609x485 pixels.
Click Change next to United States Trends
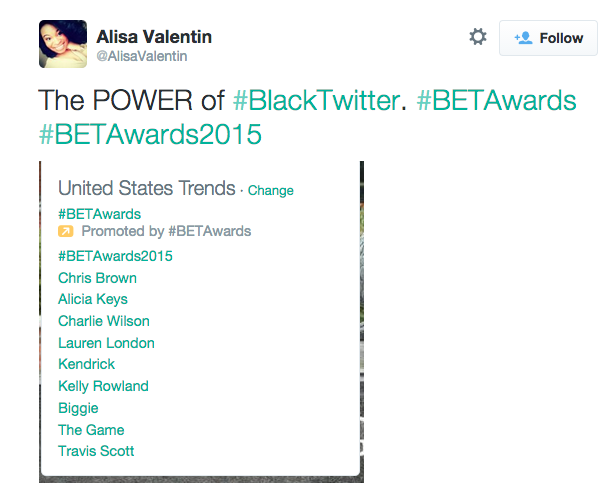pyautogui.click(x=271, y=190)
